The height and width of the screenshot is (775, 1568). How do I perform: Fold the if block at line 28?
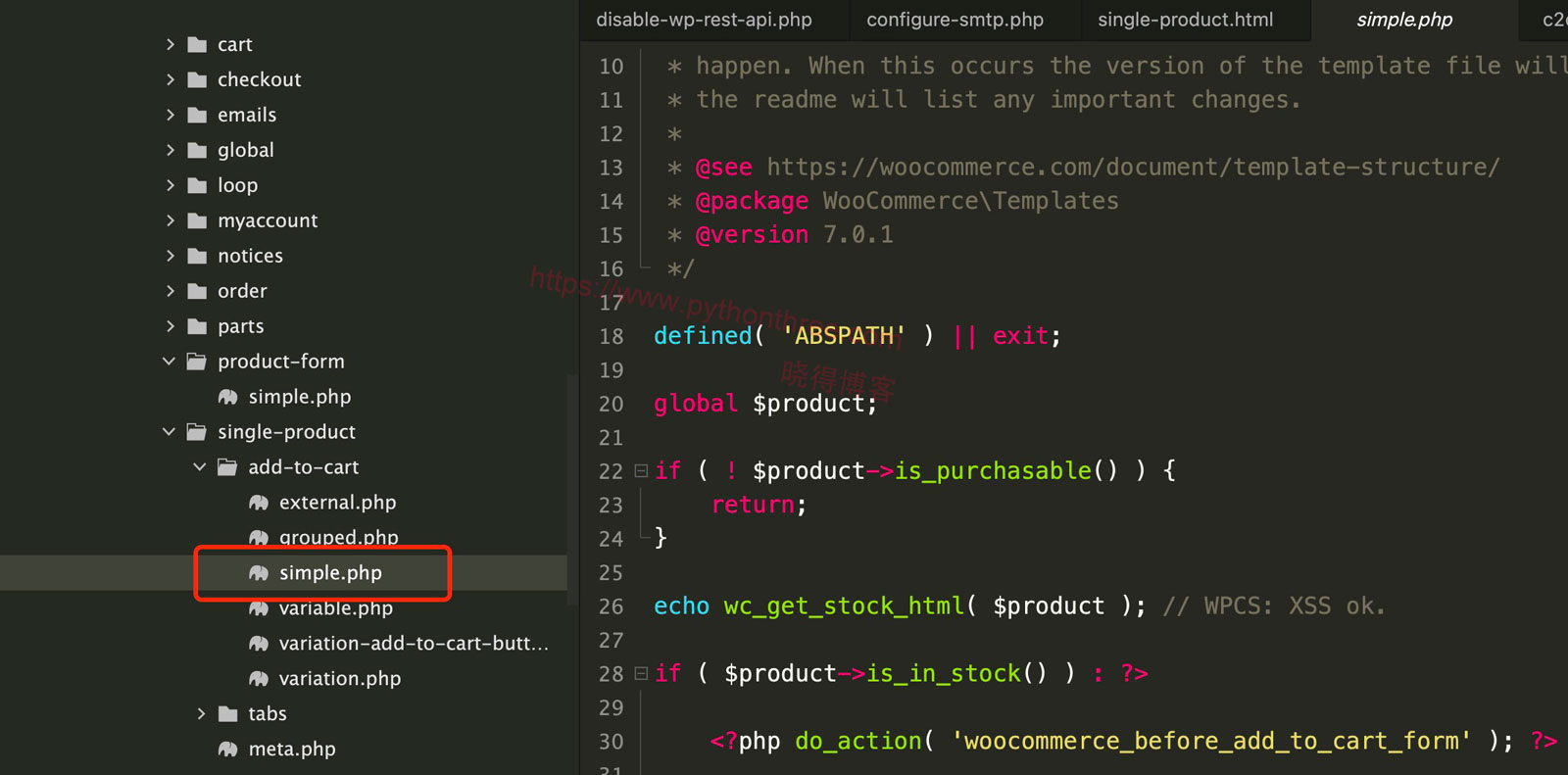tap(641, 674)
